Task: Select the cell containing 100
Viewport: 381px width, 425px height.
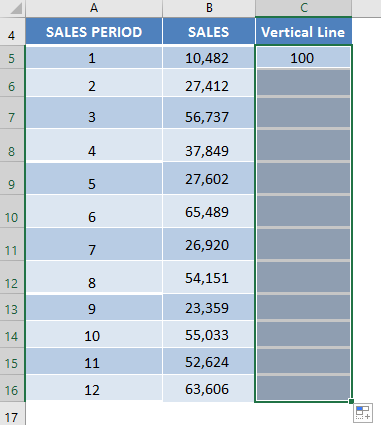Action: tap(303, 57)
